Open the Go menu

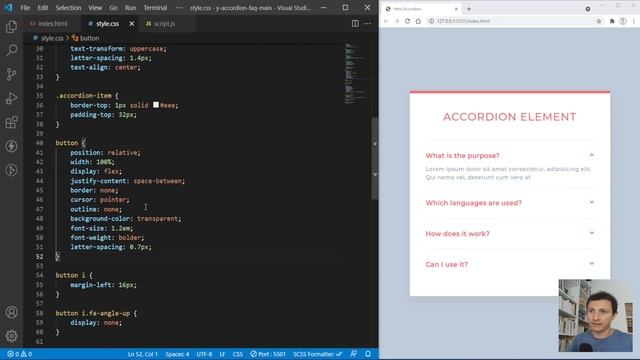coord(113,7)
